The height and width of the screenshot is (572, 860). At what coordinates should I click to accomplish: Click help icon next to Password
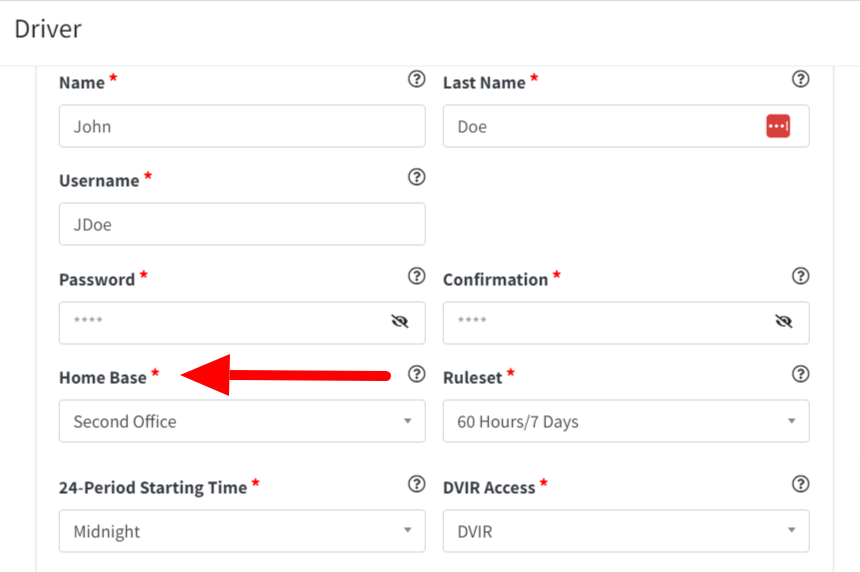(417, 276)
